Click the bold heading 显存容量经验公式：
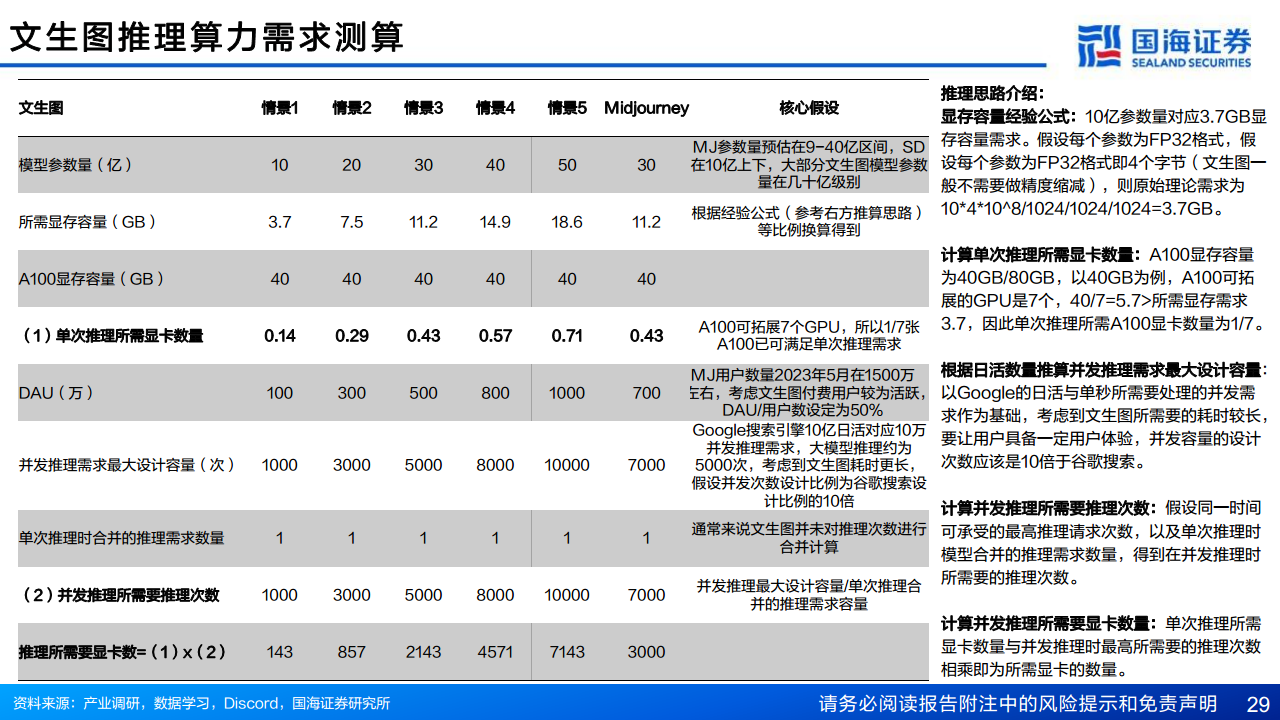1280x720 pixels. [x=1010, y=115]
